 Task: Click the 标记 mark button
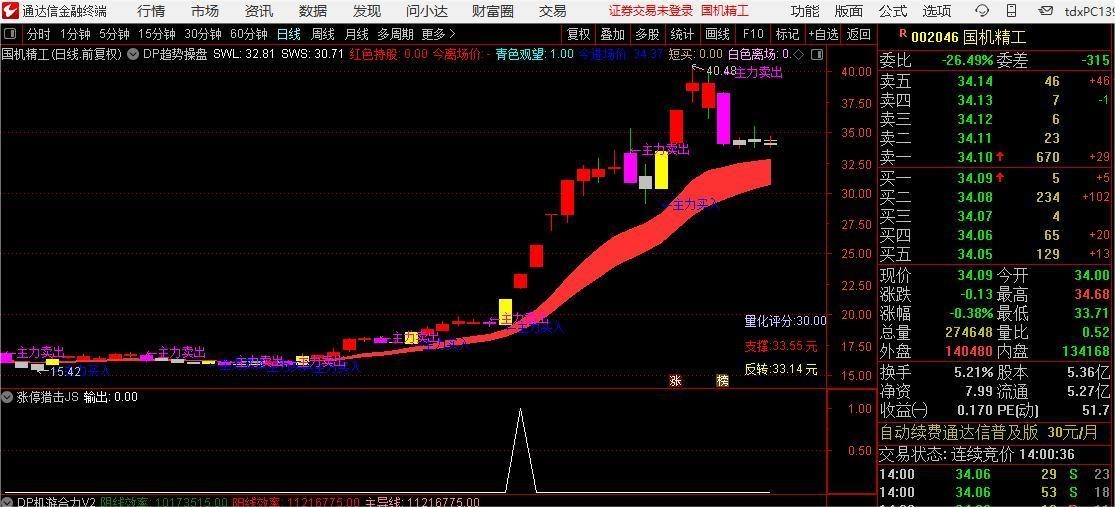coord(787,33)
